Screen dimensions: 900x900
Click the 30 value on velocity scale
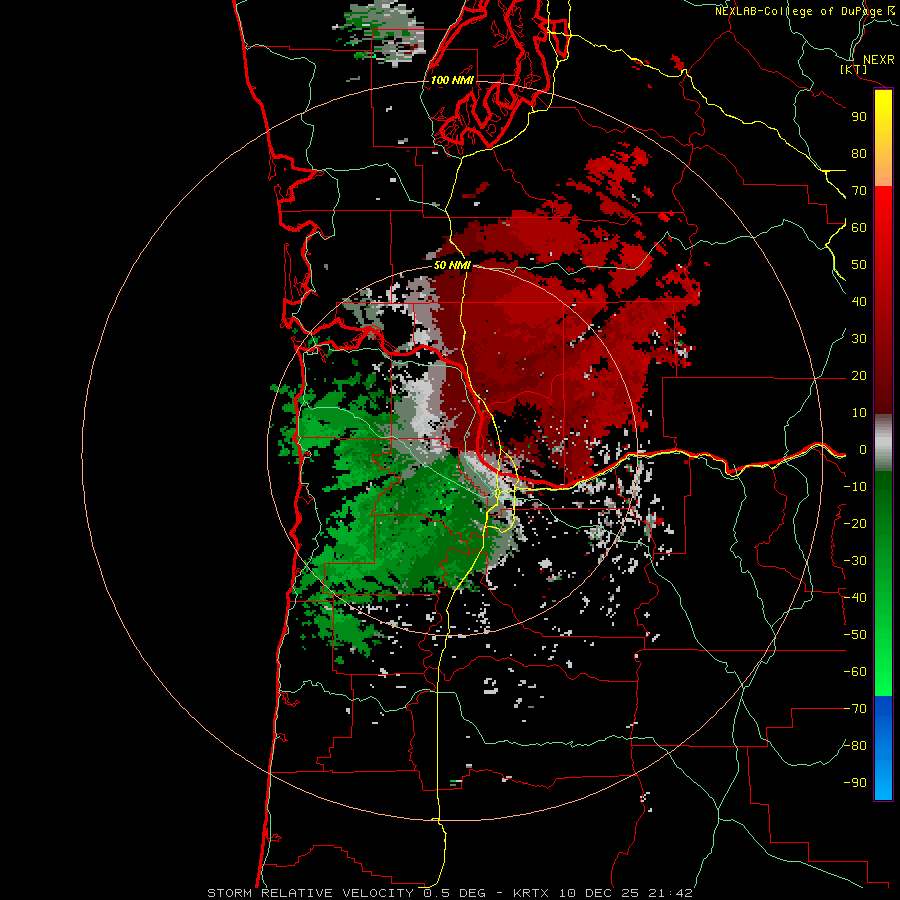859,339
